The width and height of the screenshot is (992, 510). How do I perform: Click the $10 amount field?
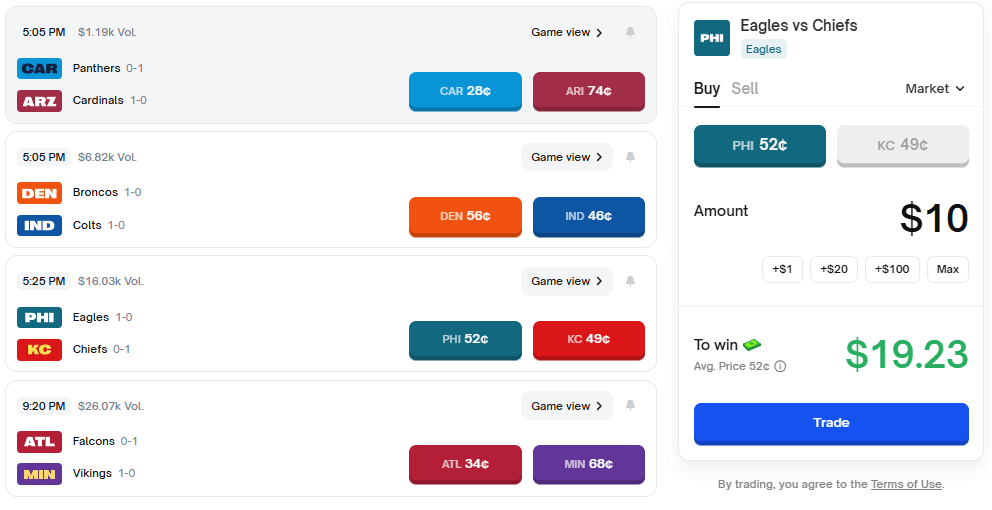click(934, 219)
